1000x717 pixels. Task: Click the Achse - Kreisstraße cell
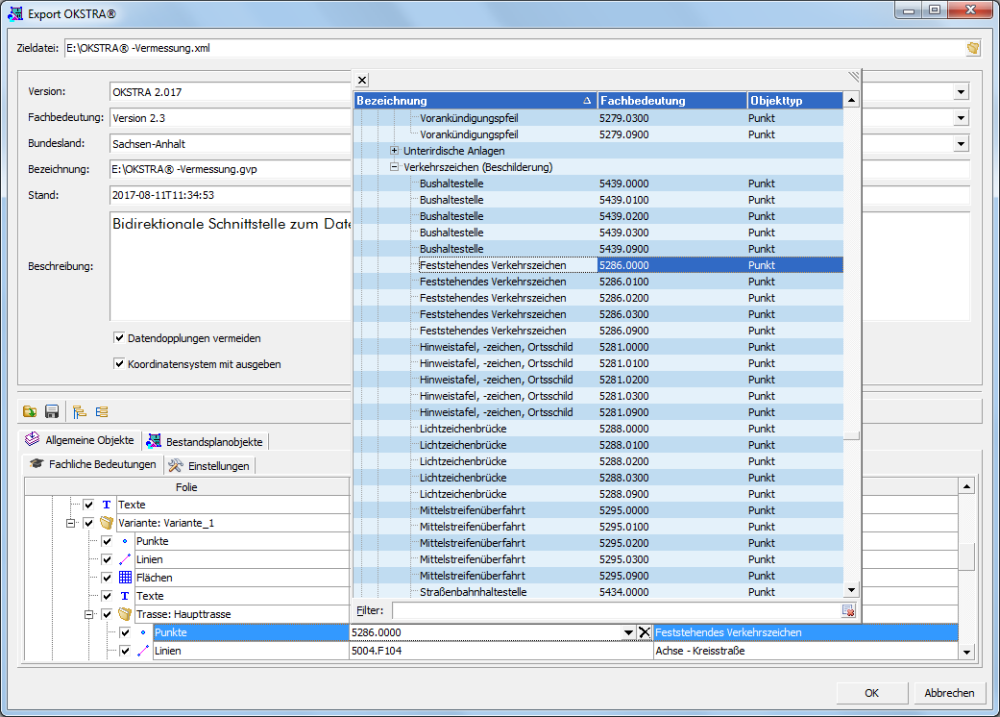pos(805,651)
